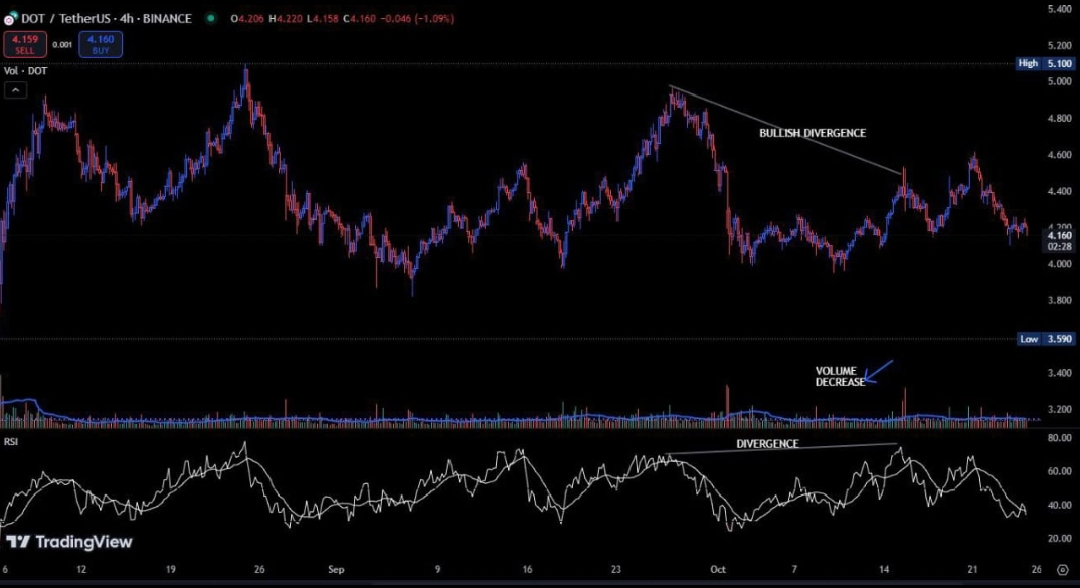The image size is (1080, 588).
Task: Click 4.400 on the price axis
Action: pyautogui.click(x=1059, y=191)
